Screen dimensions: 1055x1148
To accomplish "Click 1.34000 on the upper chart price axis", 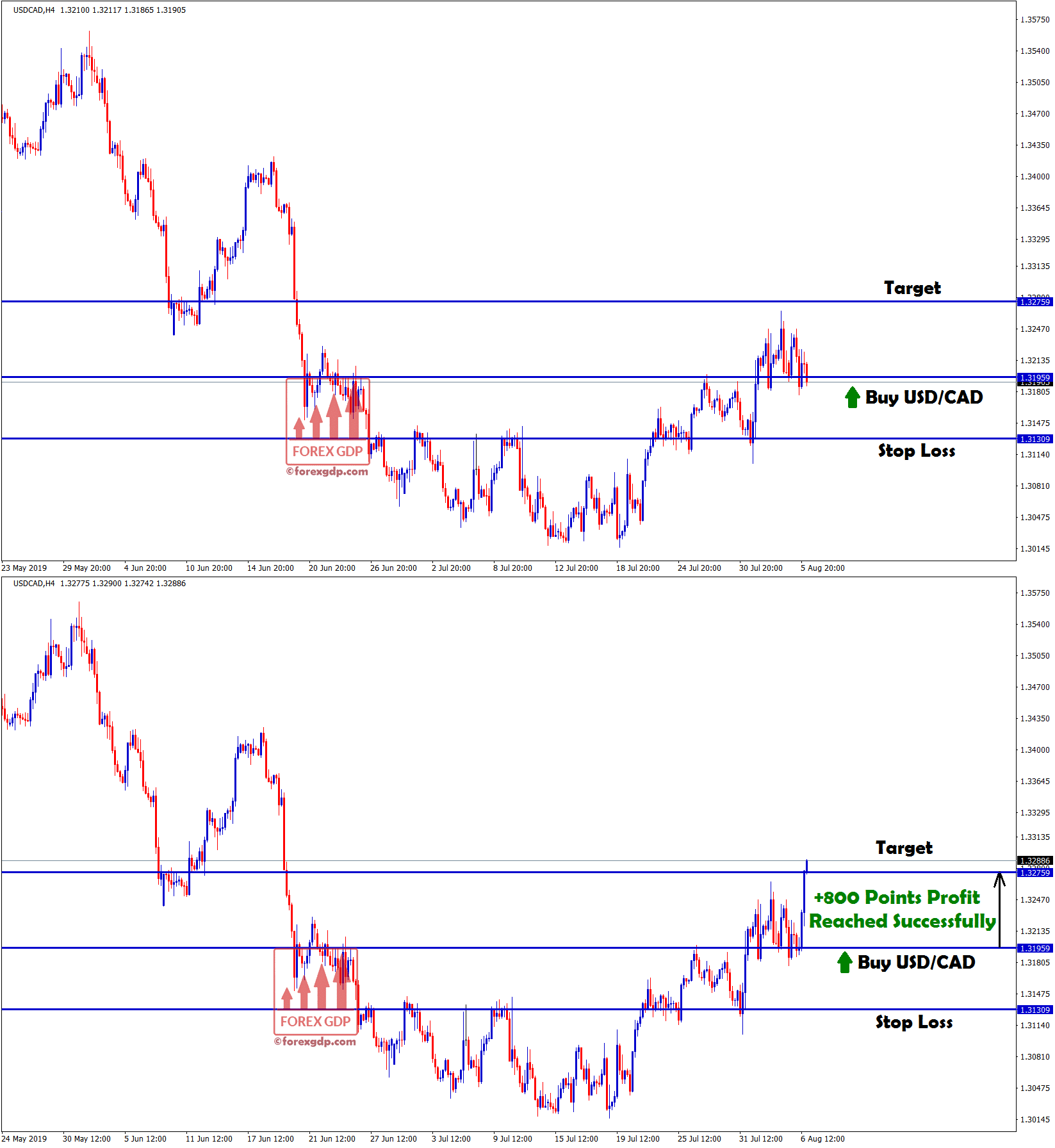I will (1035, 177).
